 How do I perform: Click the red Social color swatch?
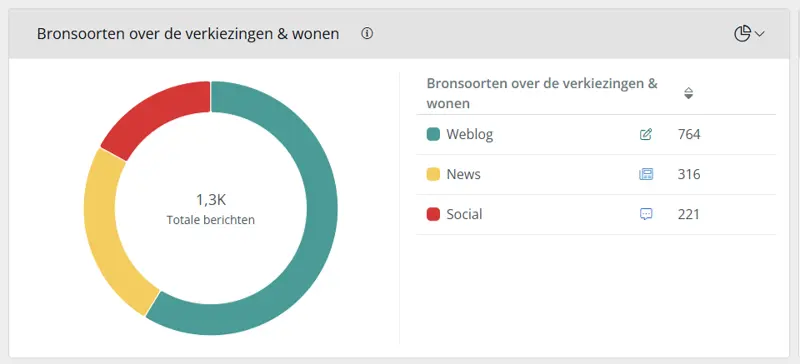433,214
